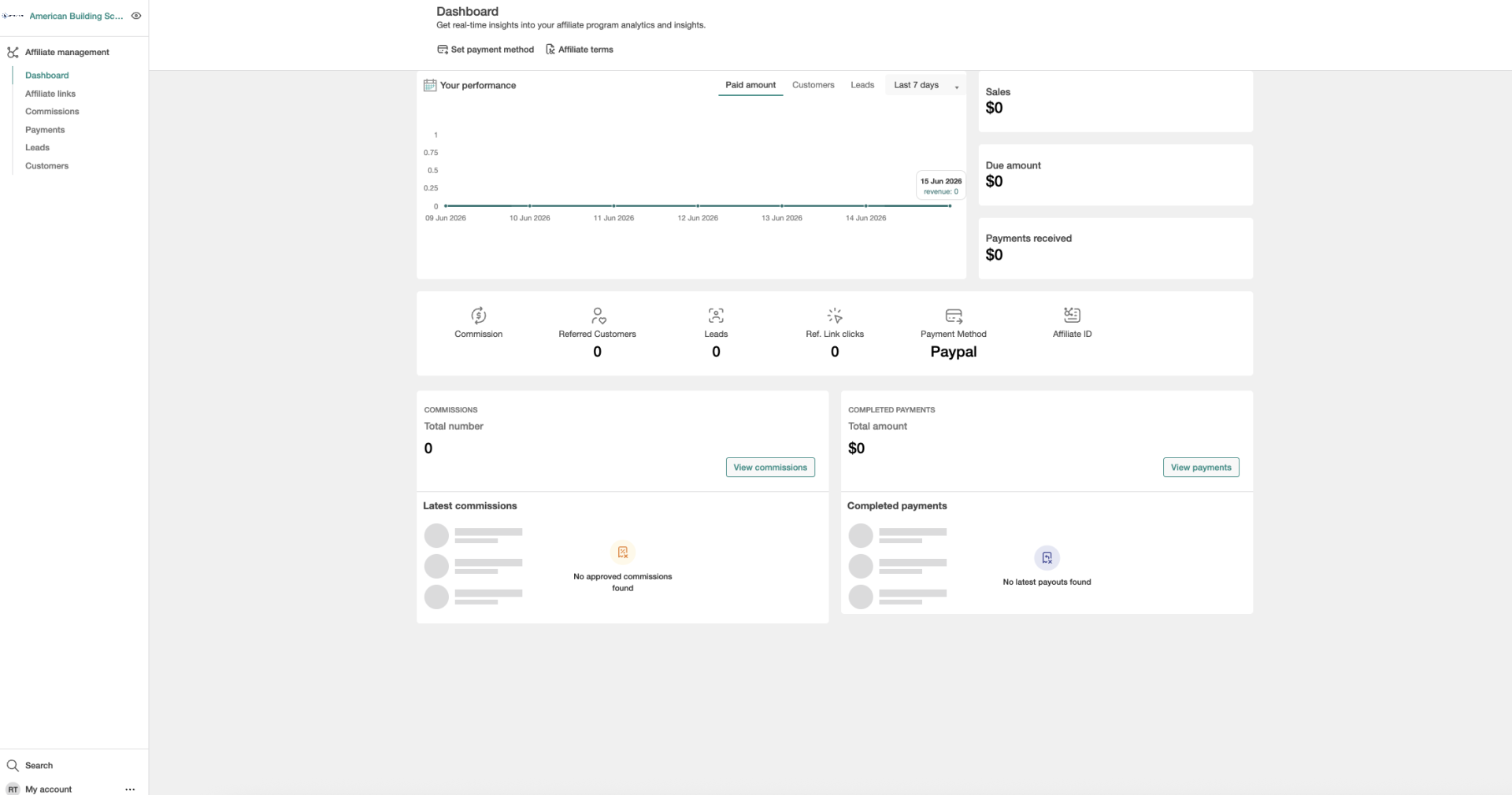The width and height of the screenshot is (1512, 795).
Task: Click the Payments received $0 card
Action: (x=1115, y=248)
